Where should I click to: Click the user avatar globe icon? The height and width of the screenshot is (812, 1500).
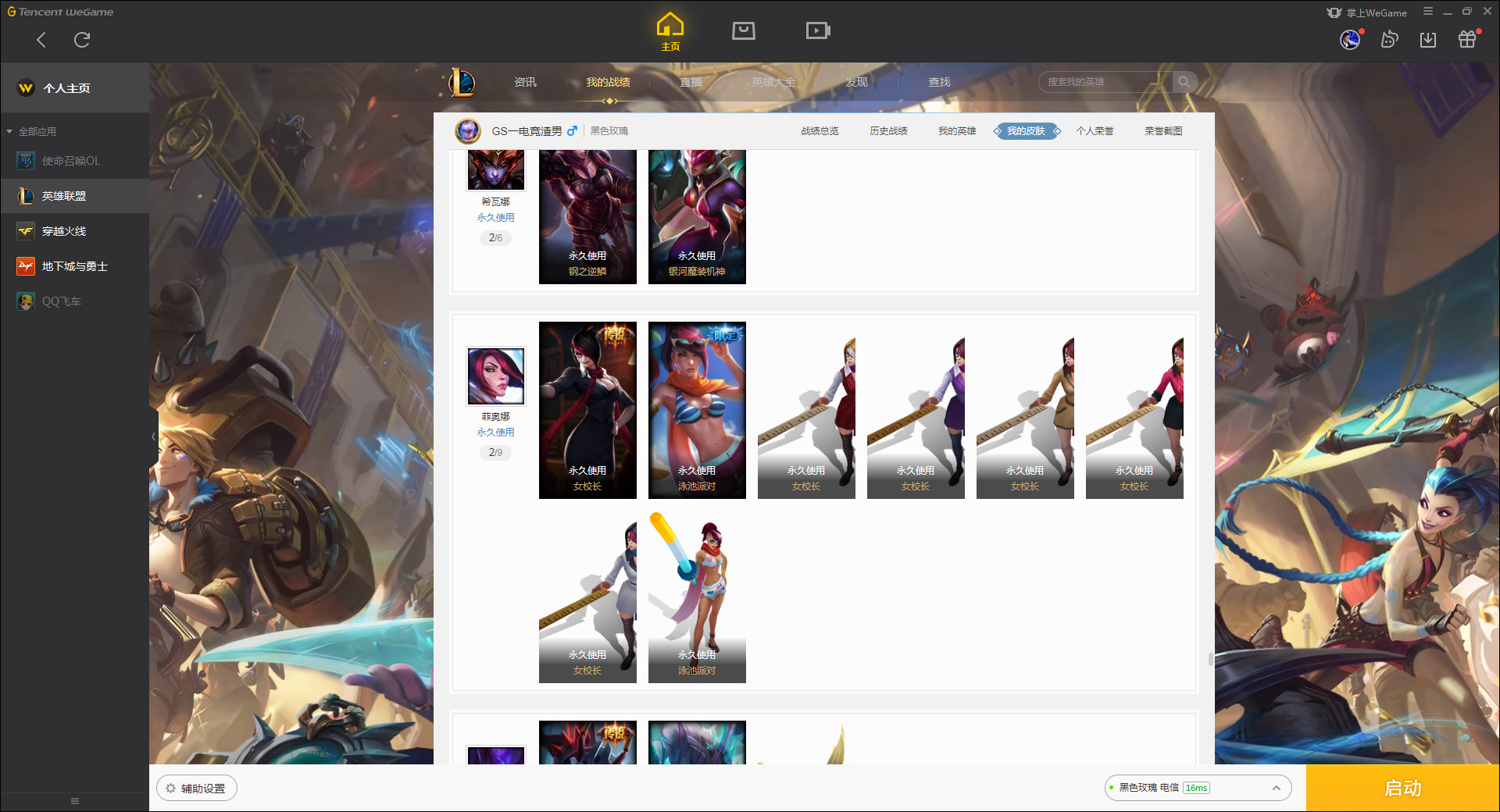click(1350, 39)
